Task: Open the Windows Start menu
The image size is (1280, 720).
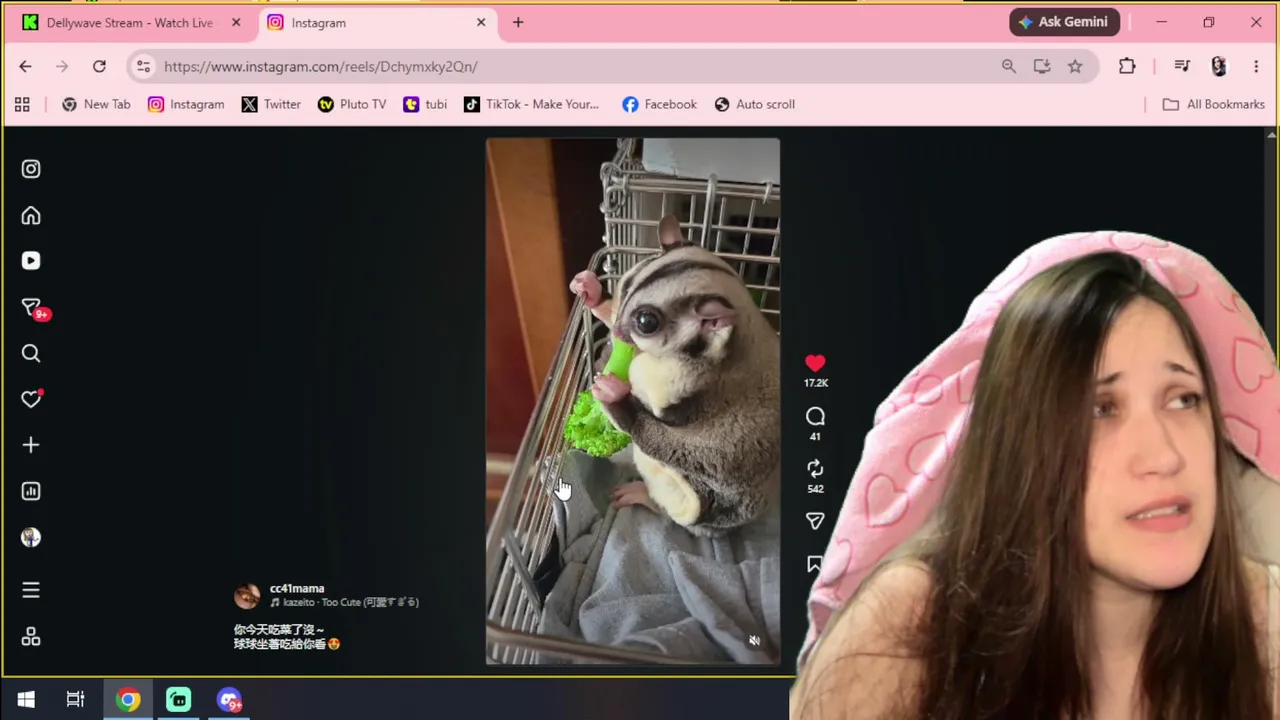Action: pyautogui.click(x=26, y=700)
